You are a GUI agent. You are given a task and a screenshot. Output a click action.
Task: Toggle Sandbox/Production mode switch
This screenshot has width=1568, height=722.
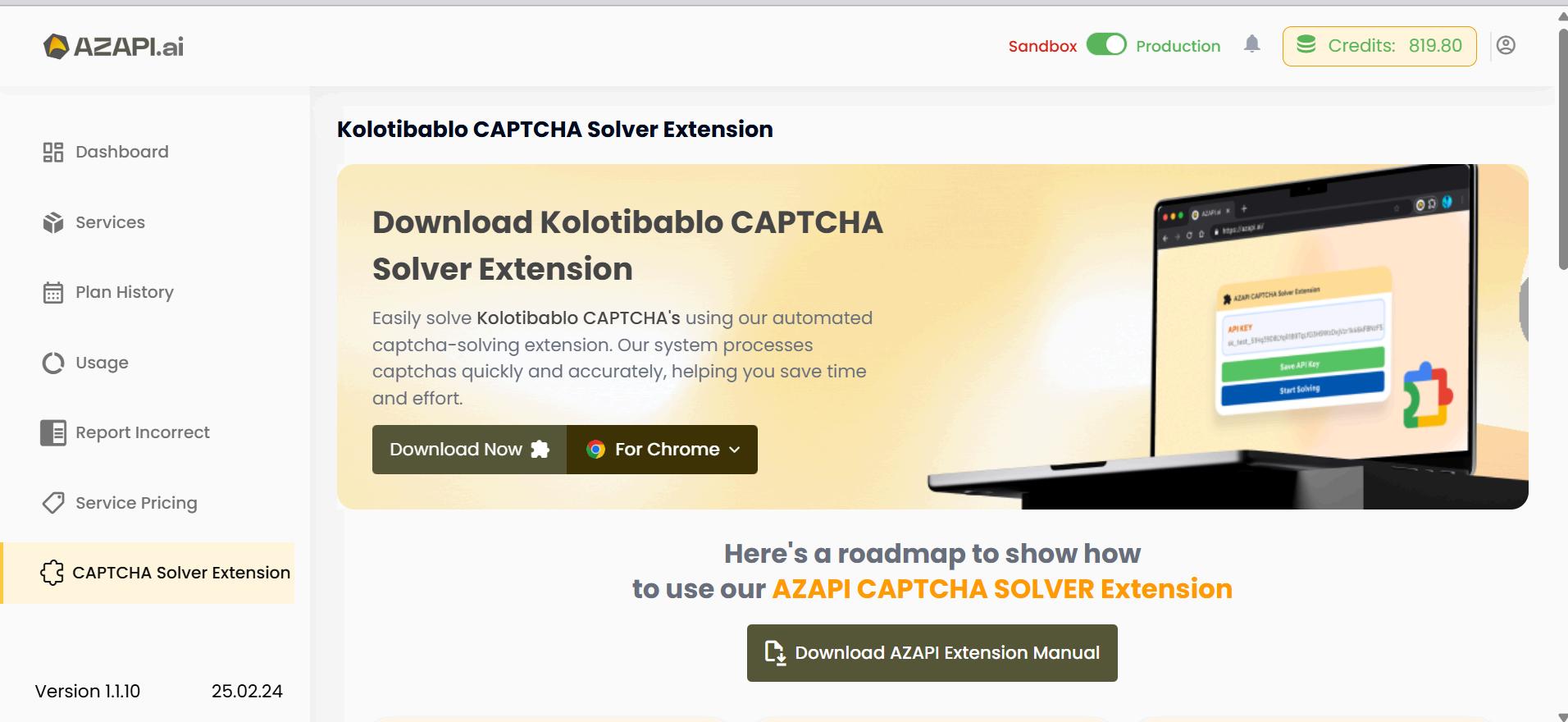tap(1106, 45)
